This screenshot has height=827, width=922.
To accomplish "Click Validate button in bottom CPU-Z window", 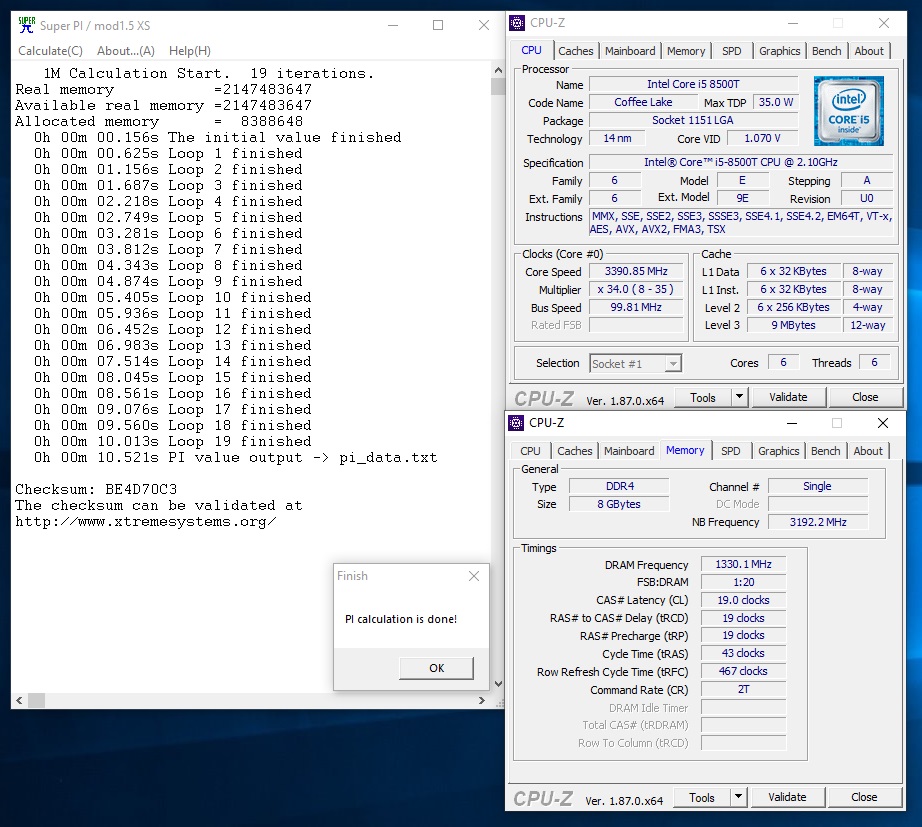I will coord(787,797).
